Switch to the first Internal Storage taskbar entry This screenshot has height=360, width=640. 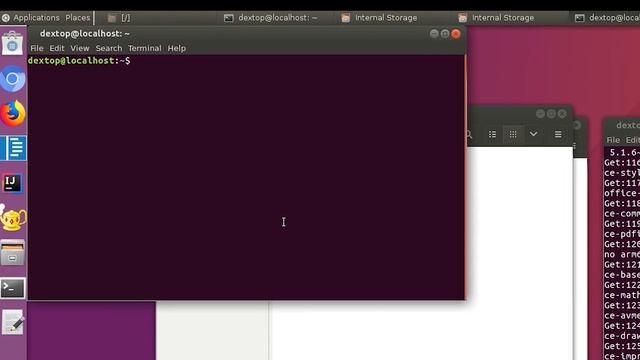click(380, 18)
